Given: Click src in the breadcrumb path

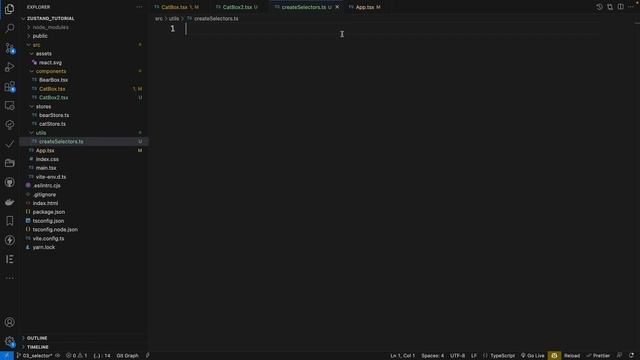Looking at the screenshot, I should pyautogui.click(x=159, y=18).
